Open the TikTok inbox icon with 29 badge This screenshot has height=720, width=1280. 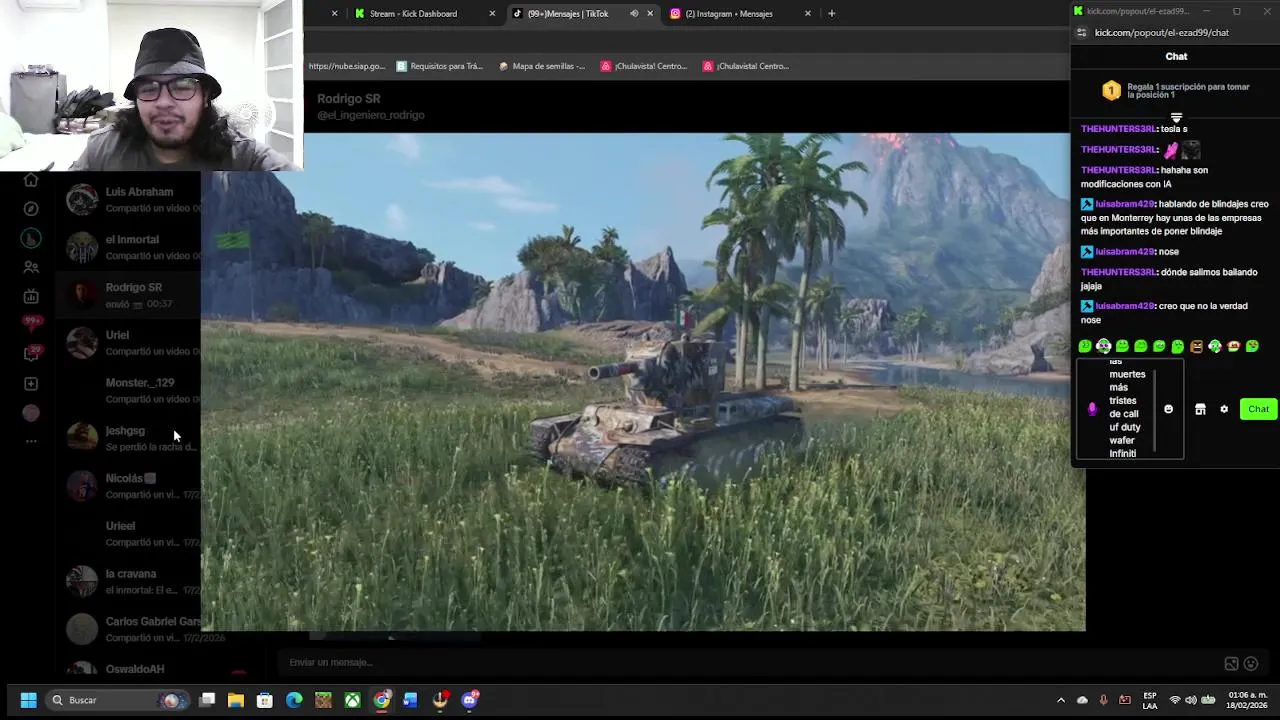31,353
